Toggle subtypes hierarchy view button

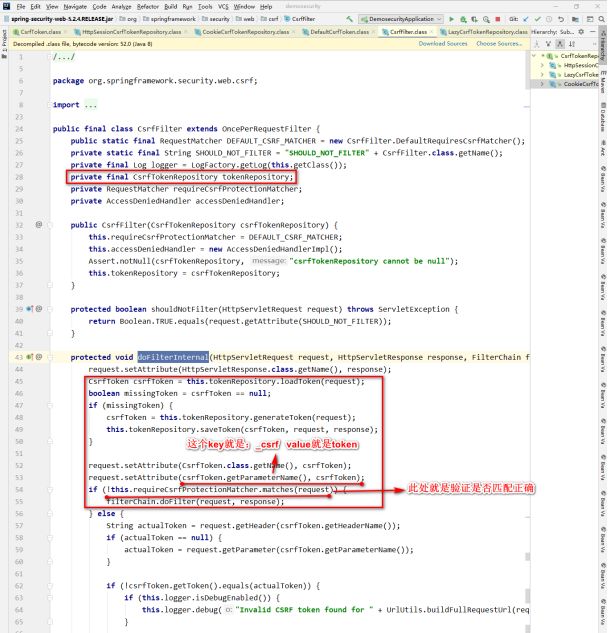point(560,44)
